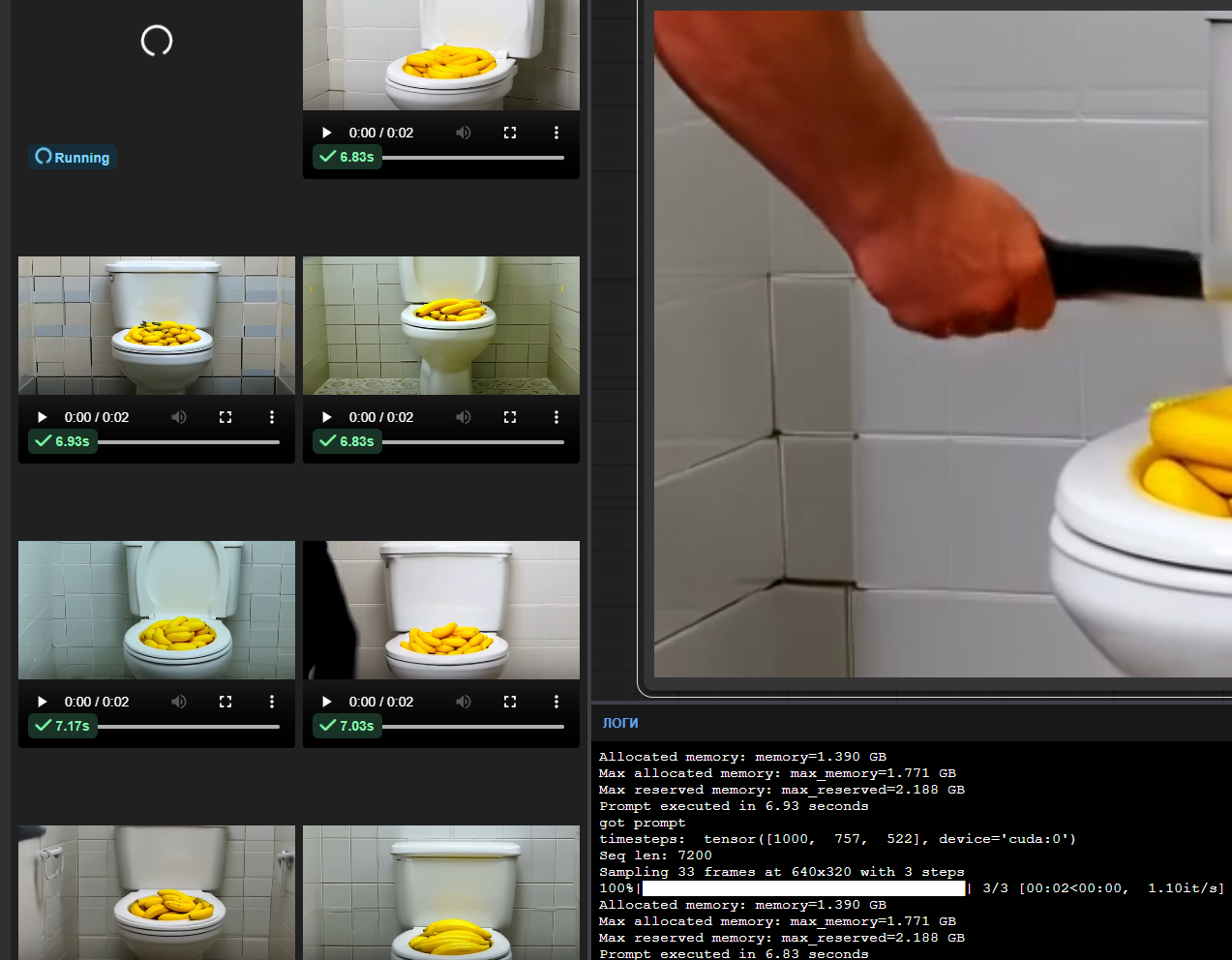Play the video marked 7.03s
The image size is (1232, 960).
(326, 702)
